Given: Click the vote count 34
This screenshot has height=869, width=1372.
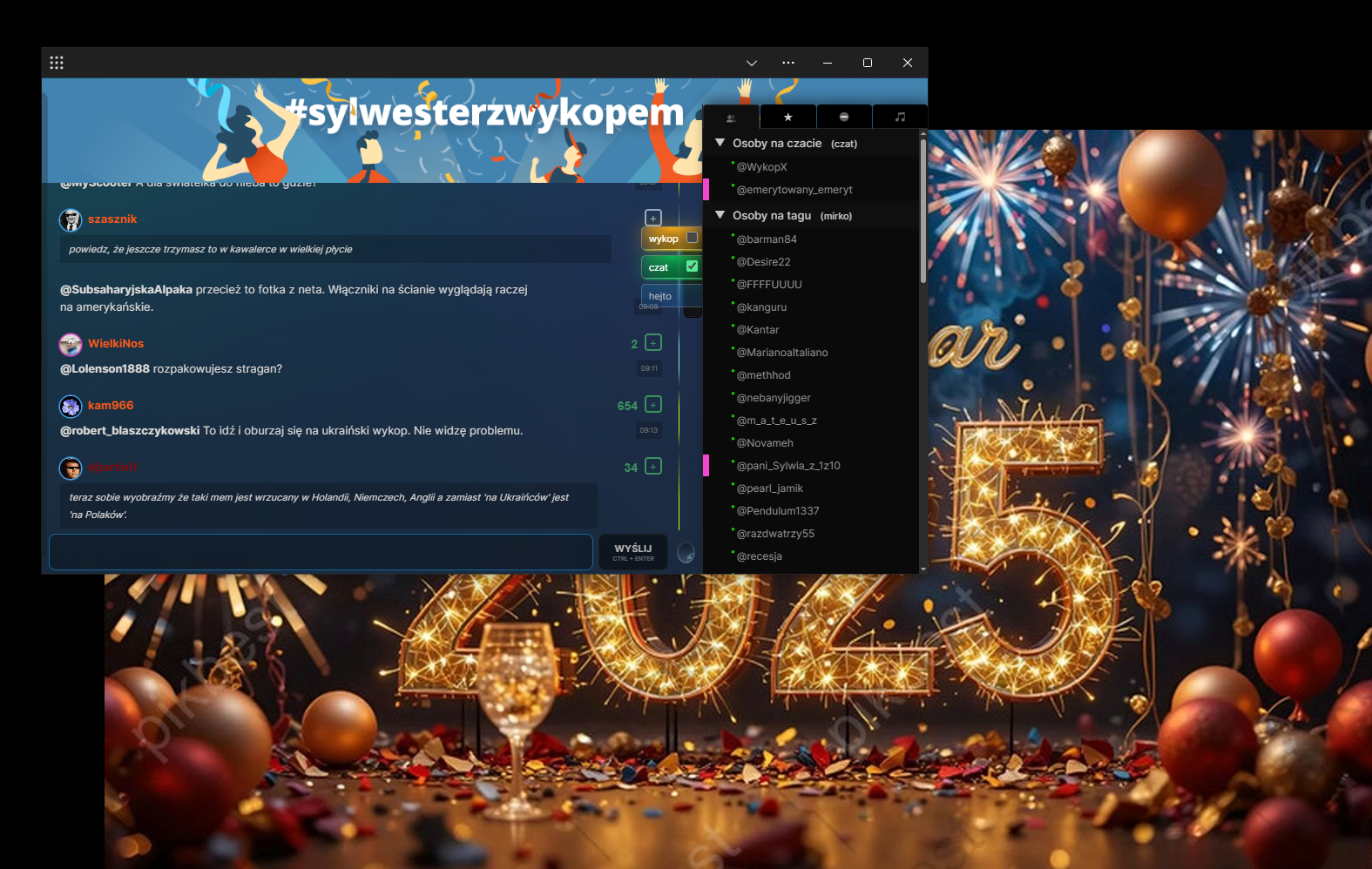Looking at the screenshot, I should pos(631,468).
